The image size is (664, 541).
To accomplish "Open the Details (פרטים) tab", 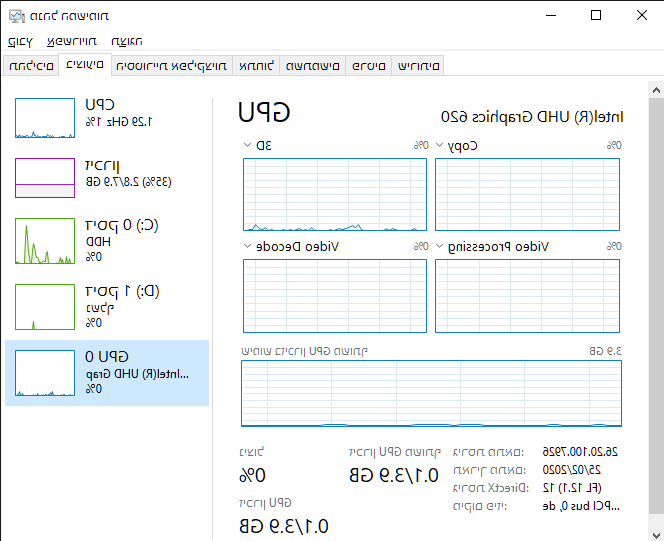I will [368, 66].
